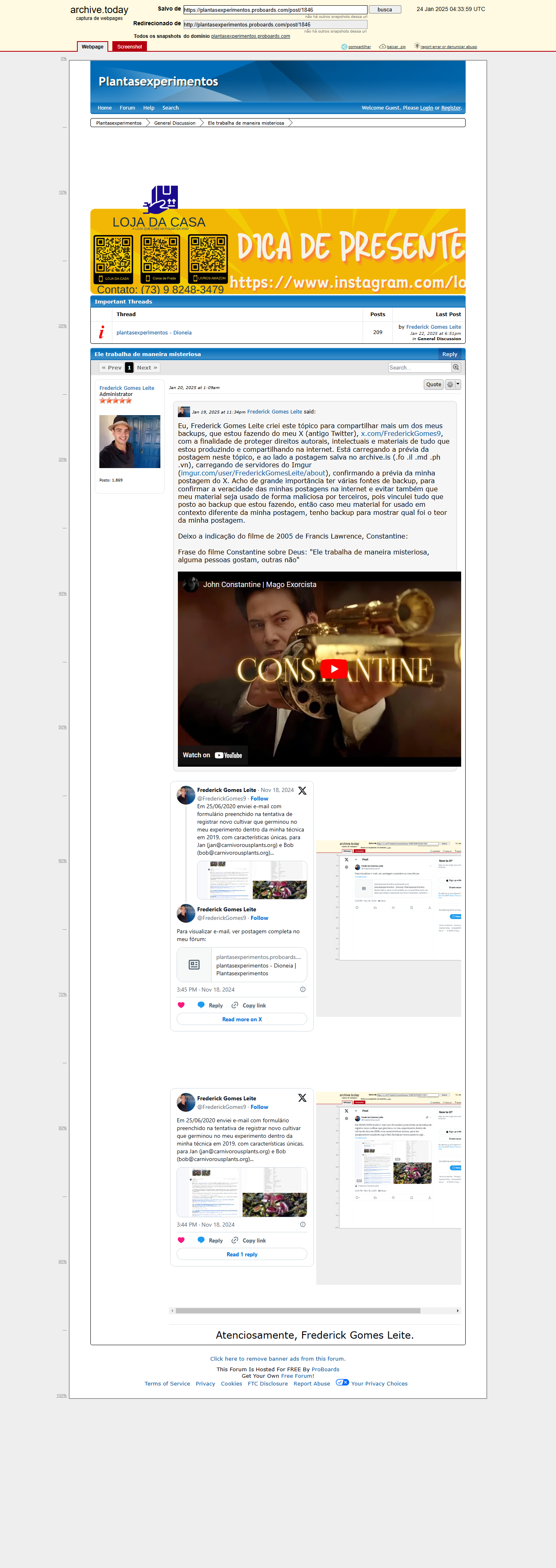Open the Search menu item

tap(170, 108)
